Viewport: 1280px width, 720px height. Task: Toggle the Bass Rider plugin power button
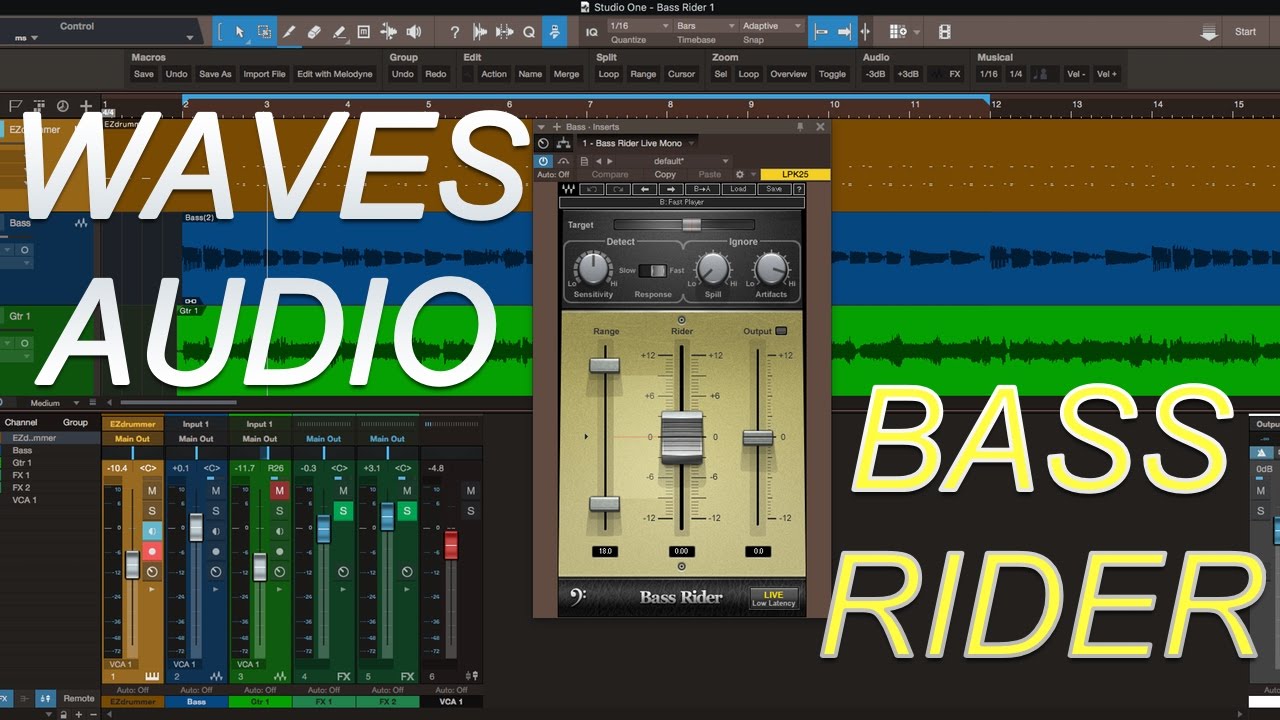click(x=543, y=161)
